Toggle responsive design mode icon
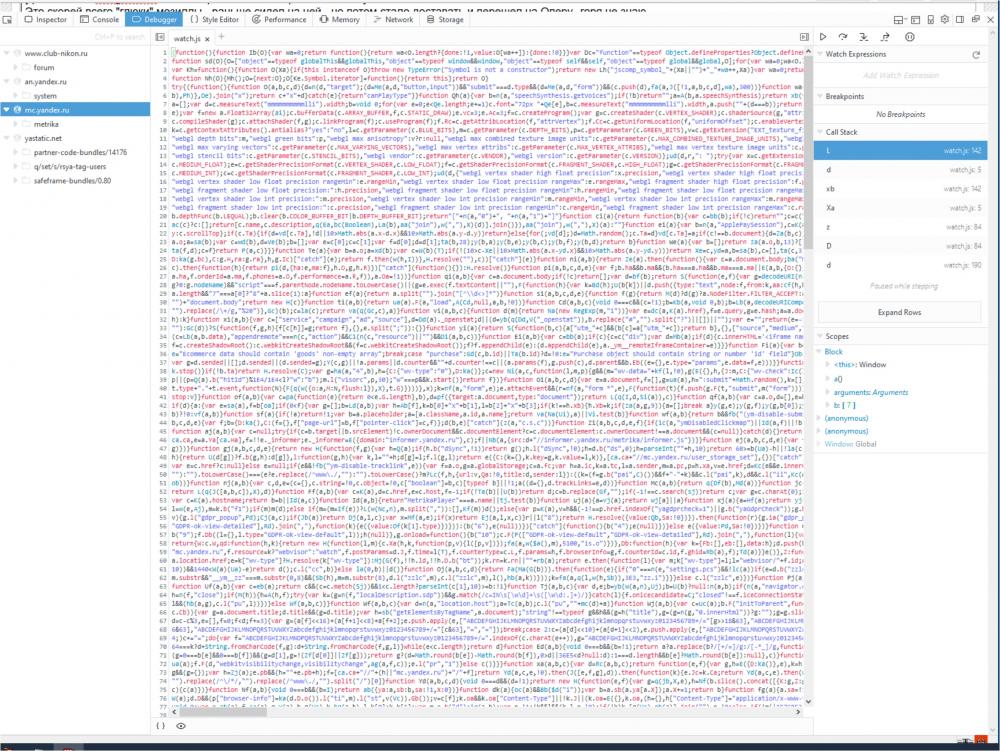 [930, 20]
